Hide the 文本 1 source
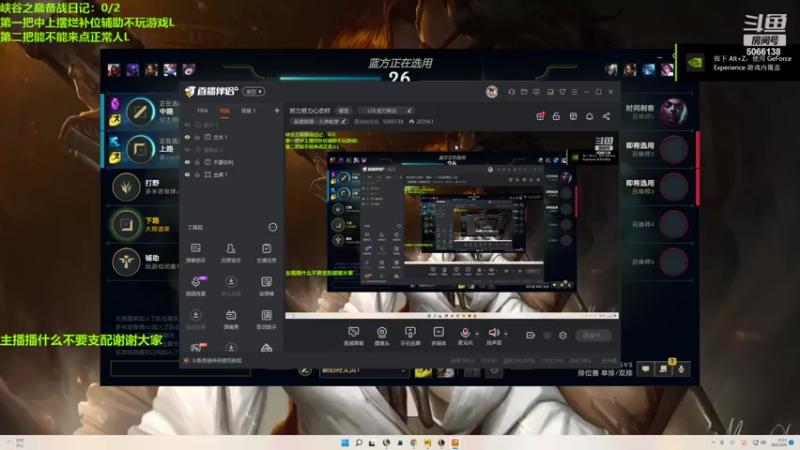Screen dimensions: 800x450 point(187,137)
